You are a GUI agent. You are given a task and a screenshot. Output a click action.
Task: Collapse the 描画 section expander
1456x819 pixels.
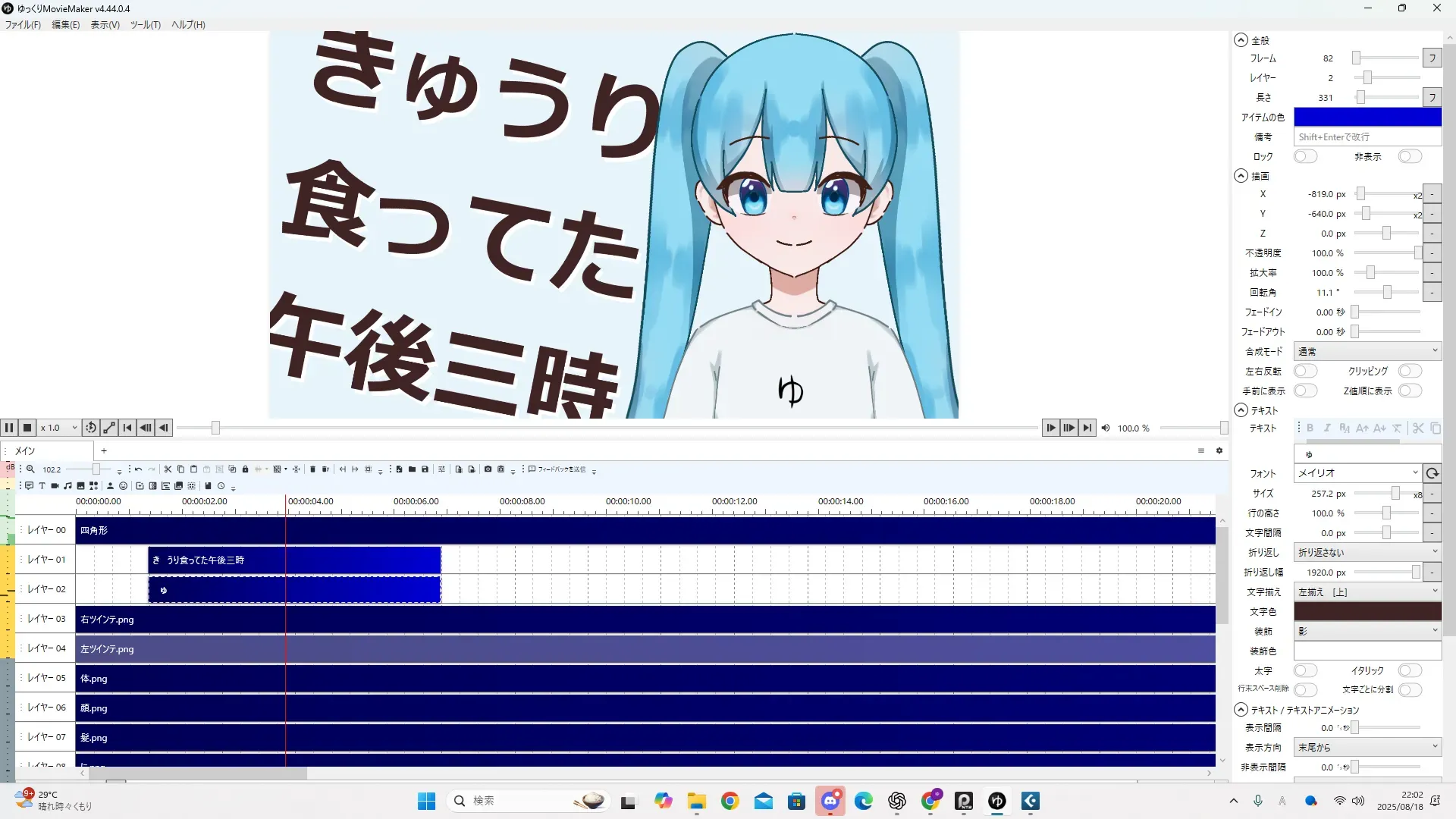(x=1241, y=176)
